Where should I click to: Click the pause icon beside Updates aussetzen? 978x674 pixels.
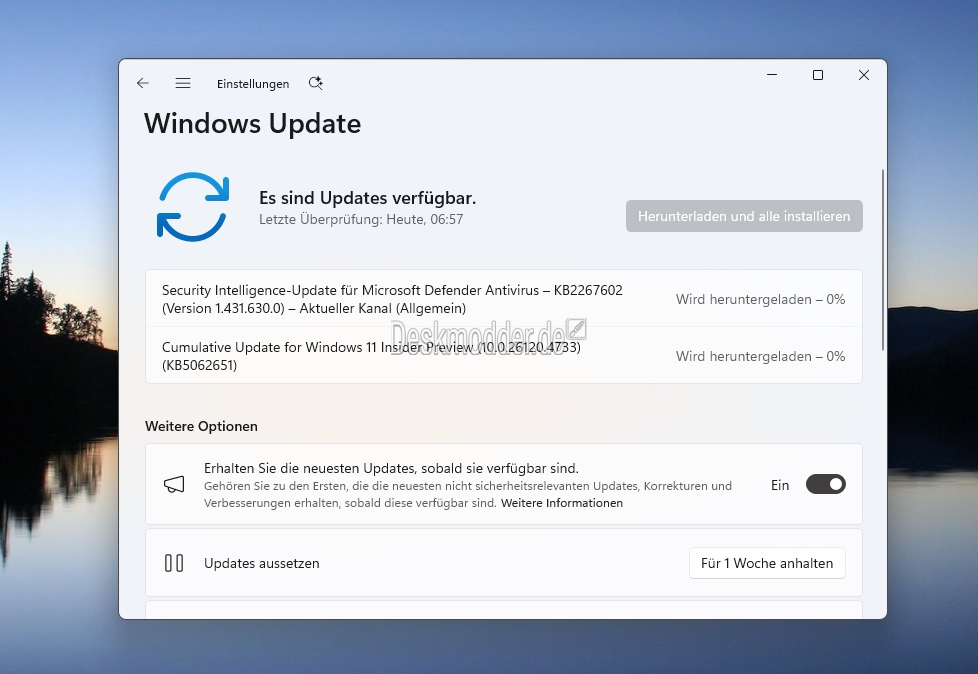pos(174,563)
